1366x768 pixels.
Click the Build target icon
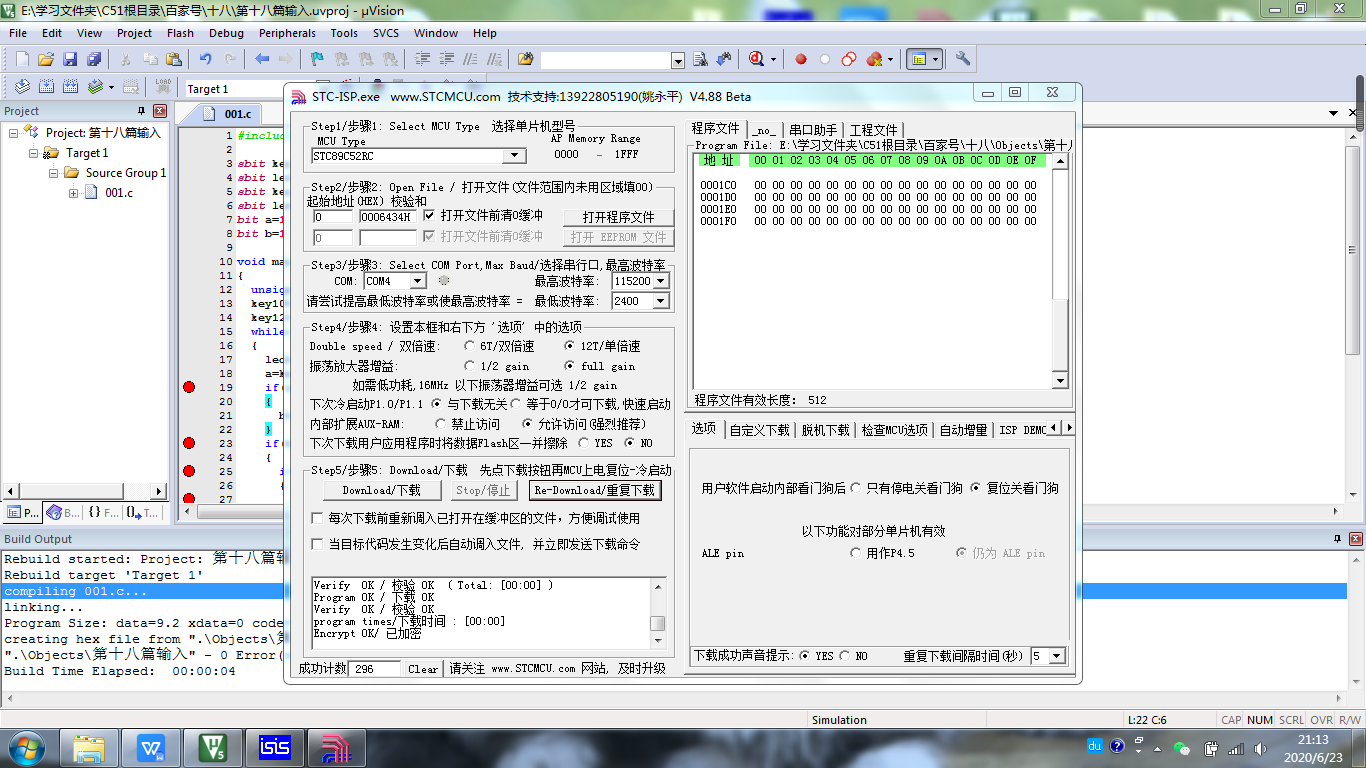(46, 87)
